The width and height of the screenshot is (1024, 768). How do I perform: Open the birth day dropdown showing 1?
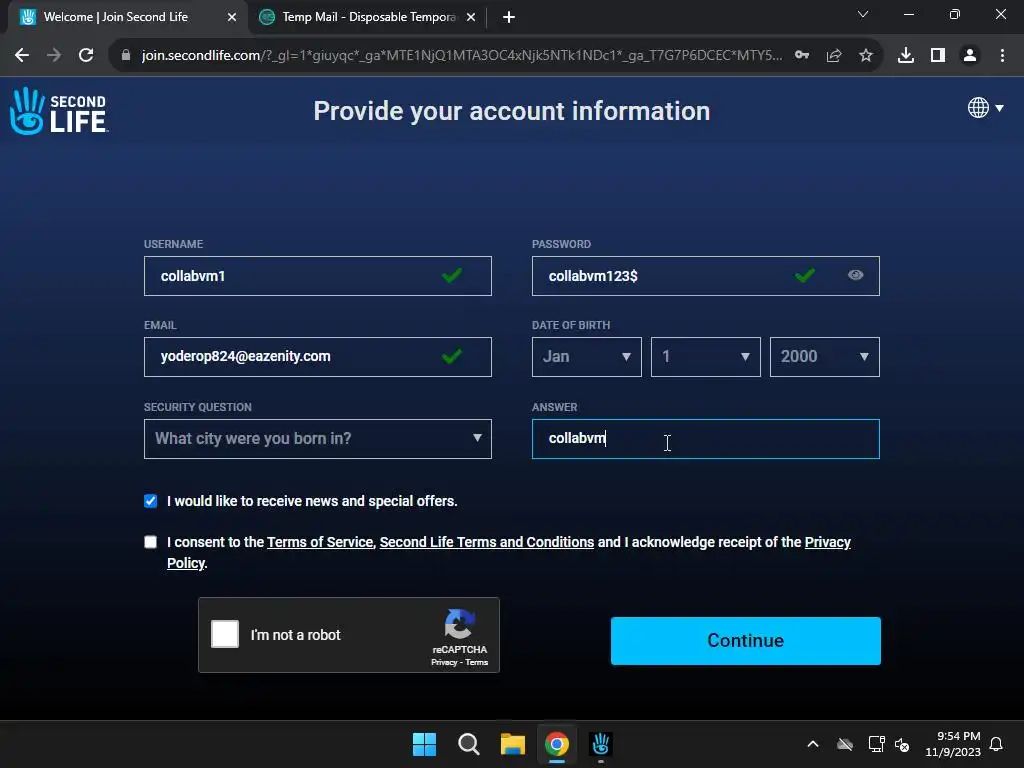[x=705, y=357]
